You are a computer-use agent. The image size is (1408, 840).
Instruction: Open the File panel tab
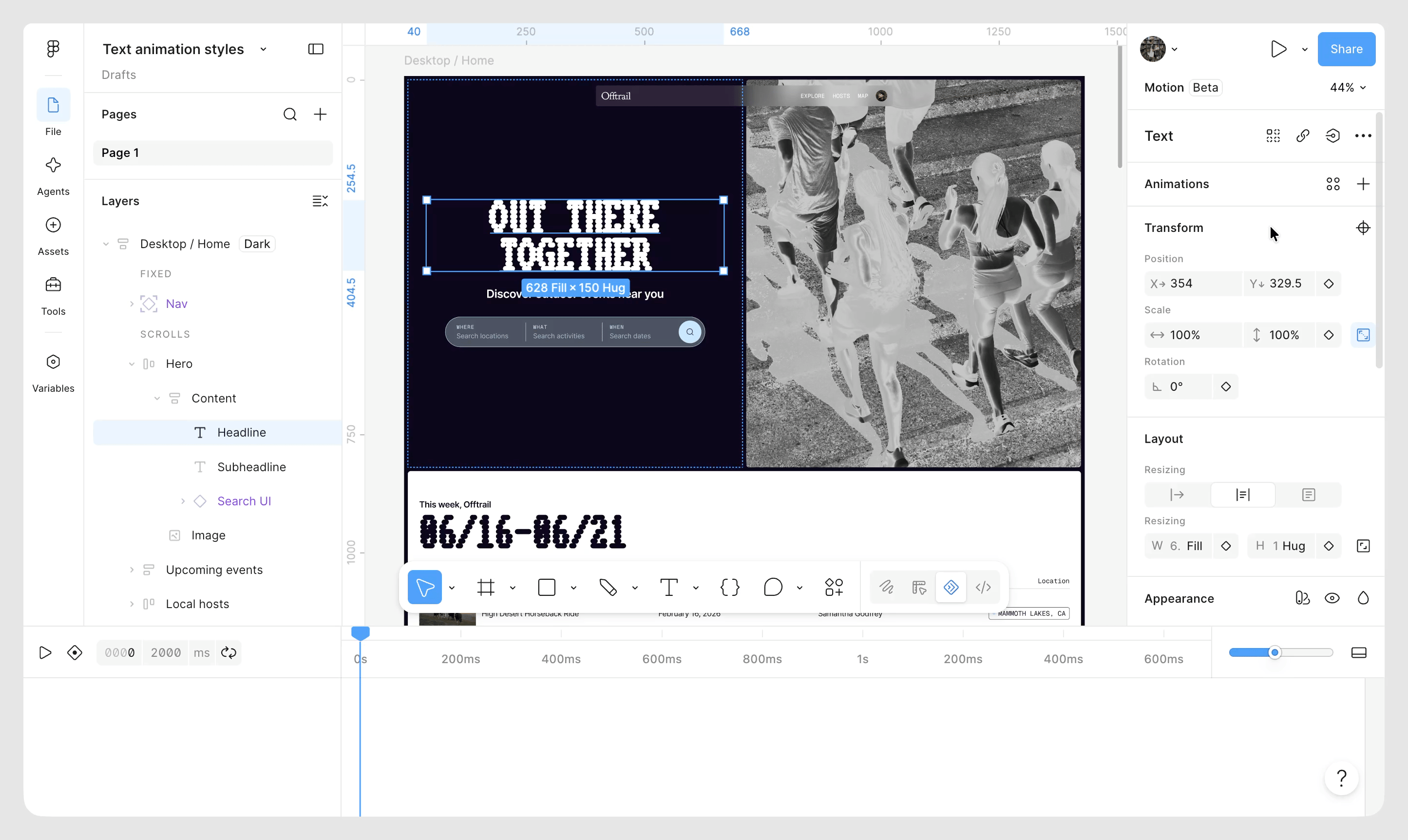53,112
